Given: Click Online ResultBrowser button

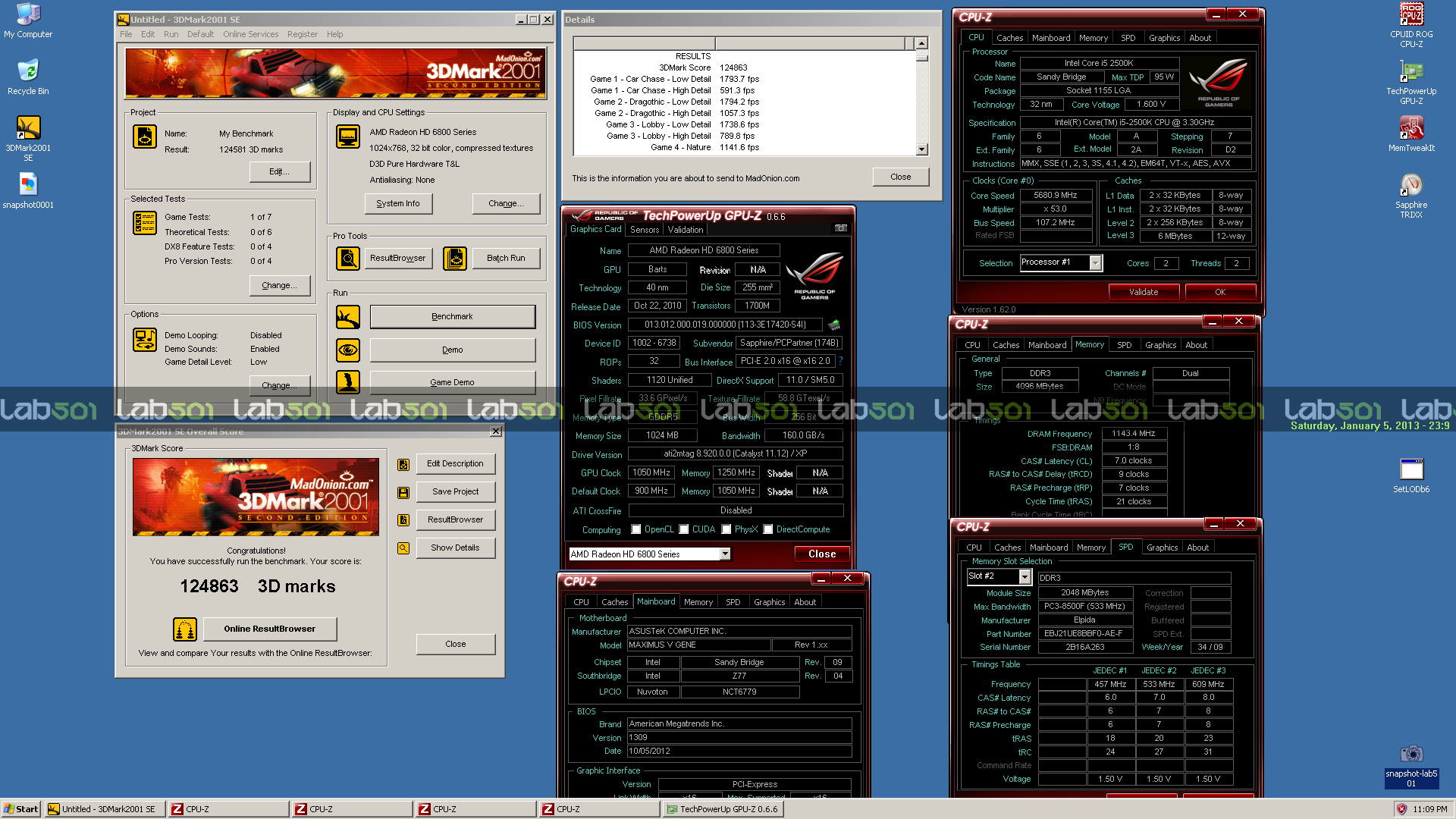Looking at the screenshot, I should click(x=270, y=629).
